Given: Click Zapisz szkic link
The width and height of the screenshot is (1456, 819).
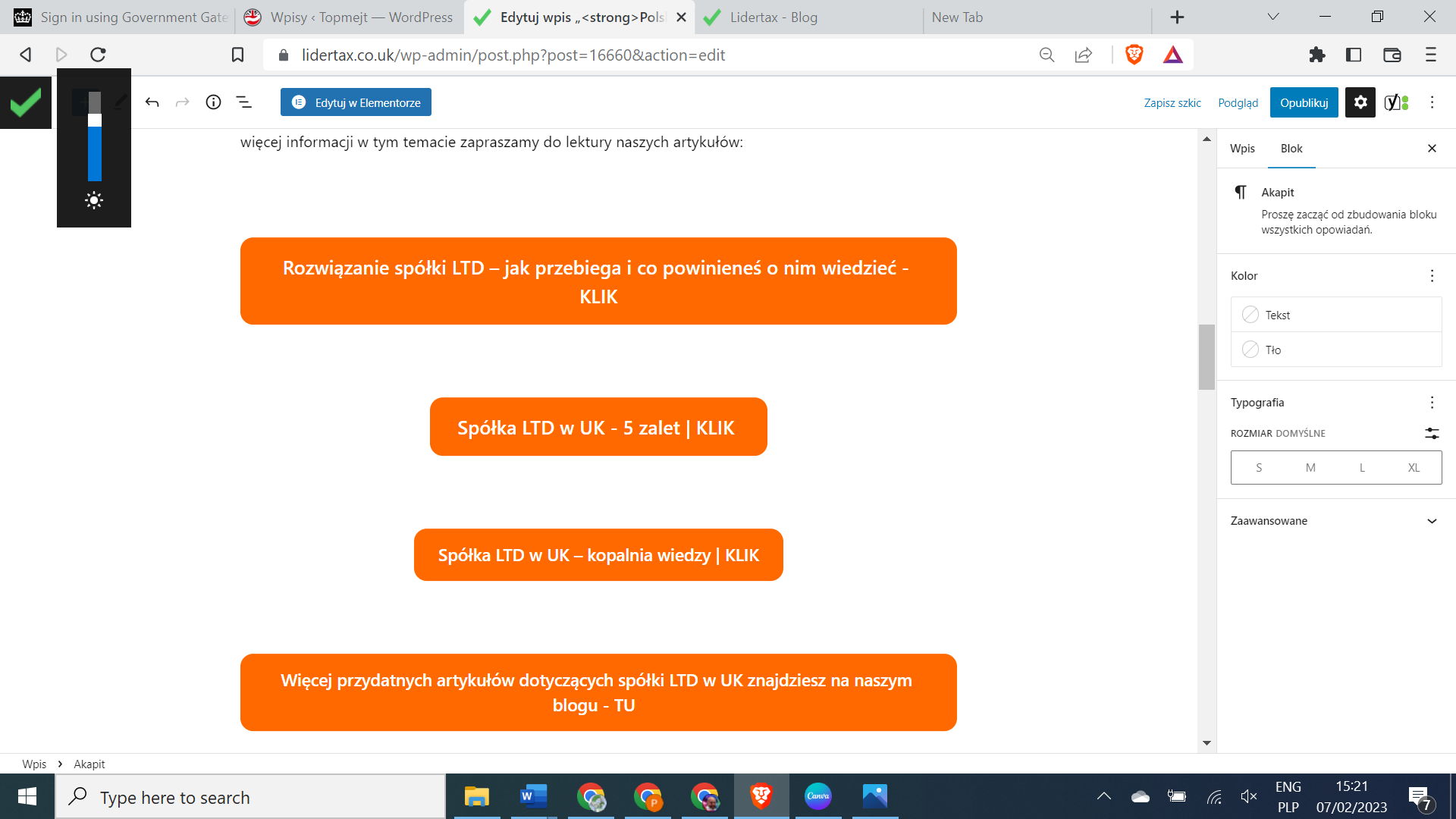Looking at the screenshot, I should click(1172, 102).
